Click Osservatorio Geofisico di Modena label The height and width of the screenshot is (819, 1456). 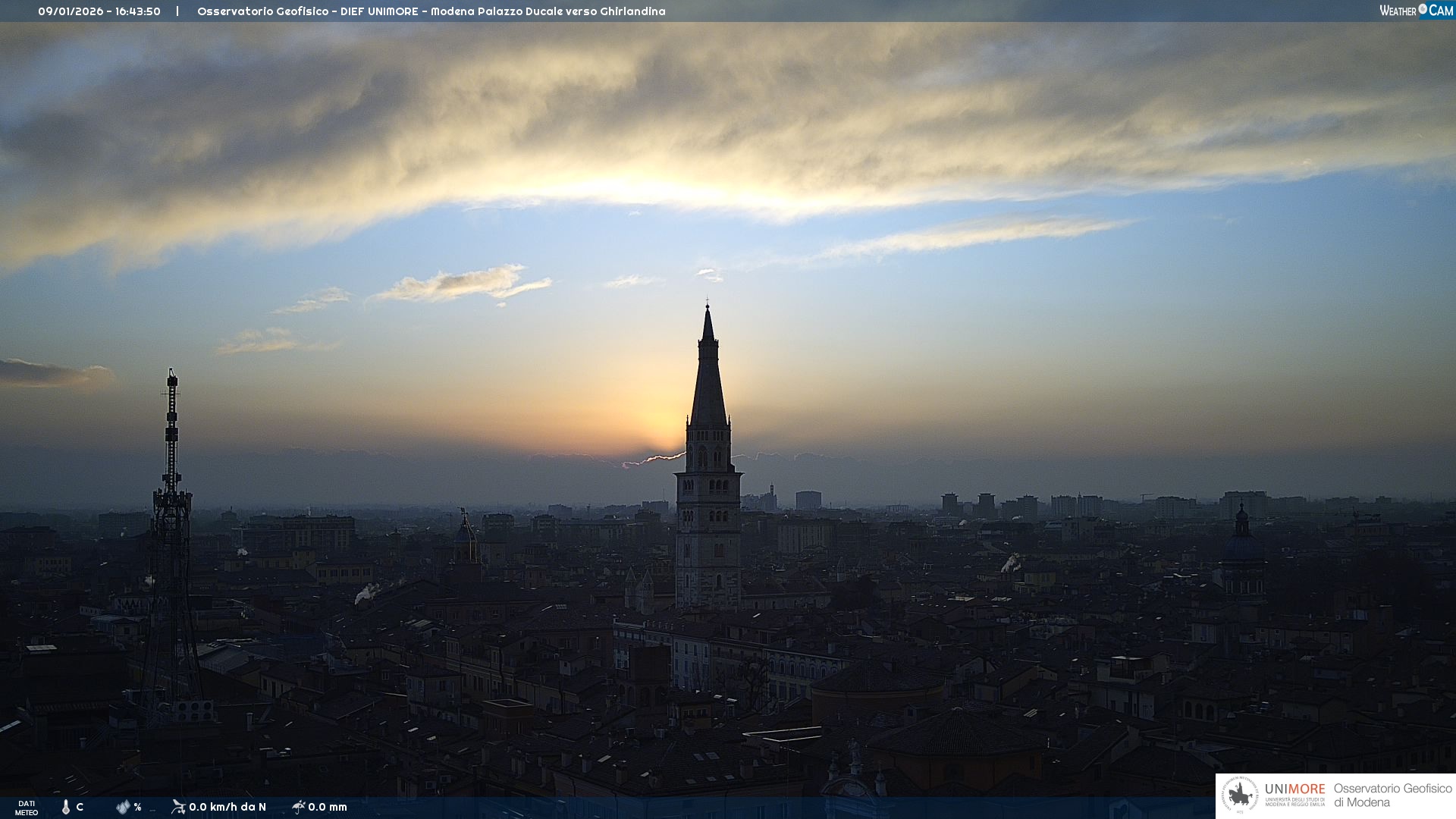click(1392, 795)
